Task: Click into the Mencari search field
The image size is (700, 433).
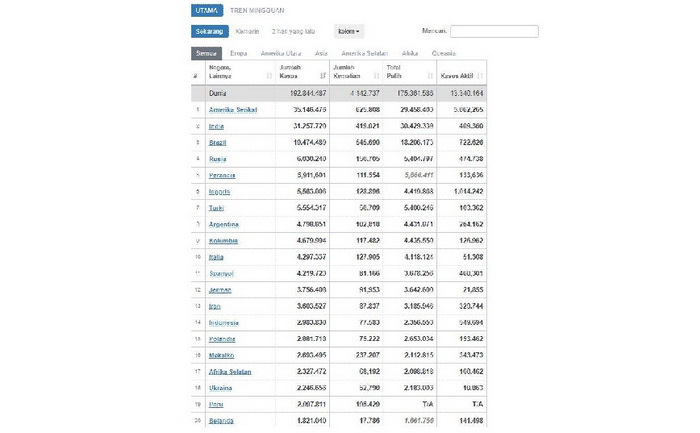Action: click(494, 31)
